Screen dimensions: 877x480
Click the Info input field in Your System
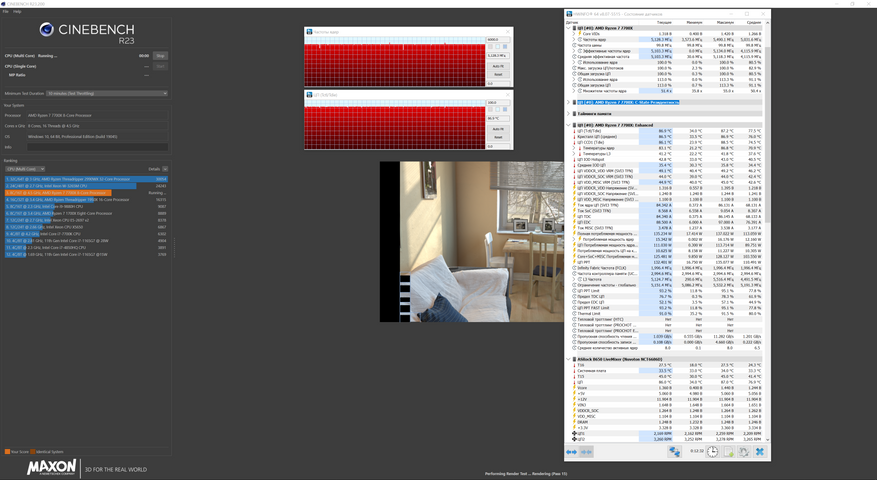coord(97,147)
